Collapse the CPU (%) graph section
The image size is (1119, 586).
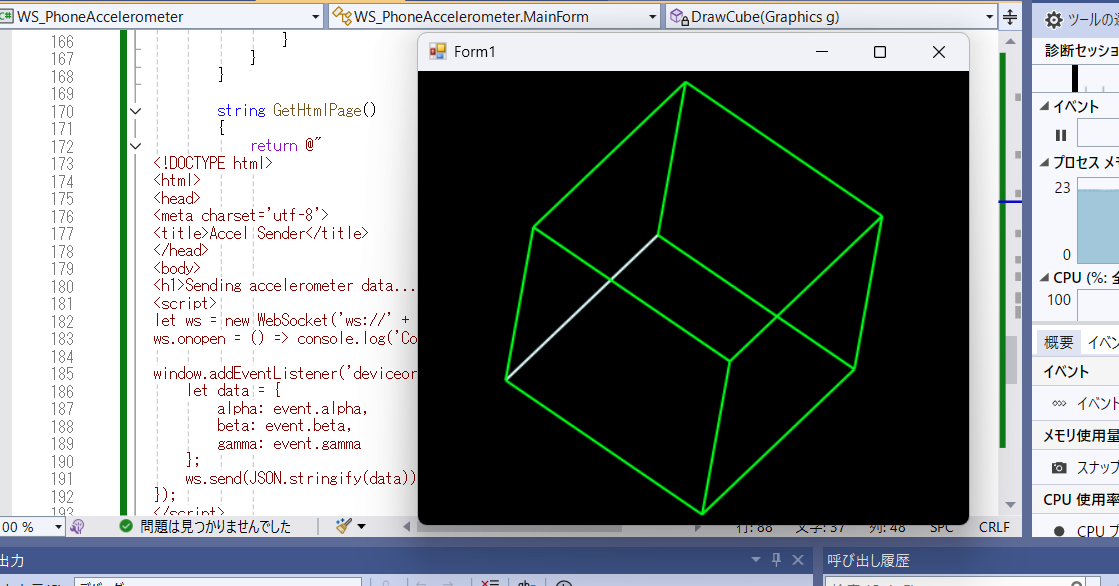click(x=1044, y=278)
